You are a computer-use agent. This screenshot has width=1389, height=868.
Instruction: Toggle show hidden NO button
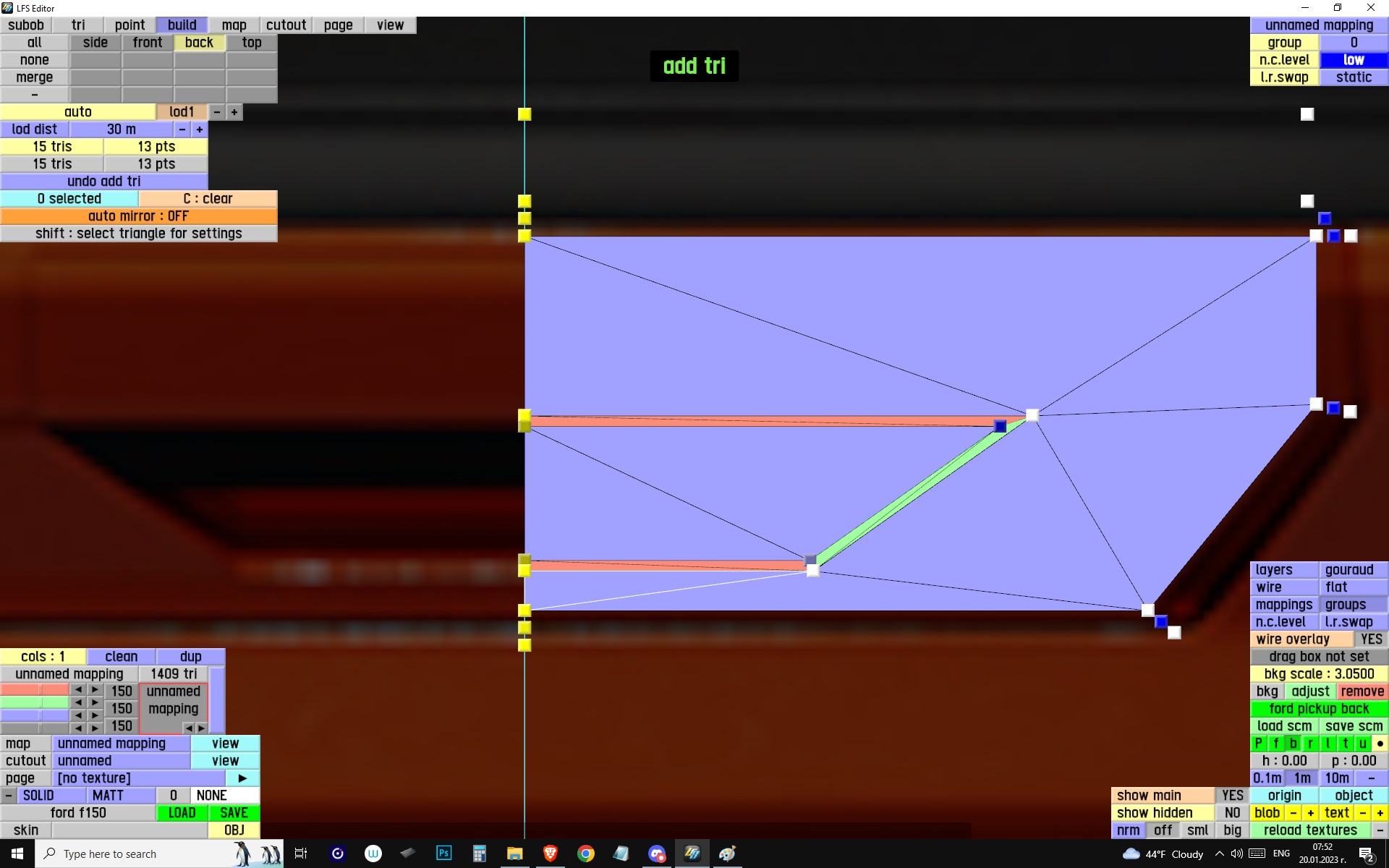click(x=1232, y=813)
